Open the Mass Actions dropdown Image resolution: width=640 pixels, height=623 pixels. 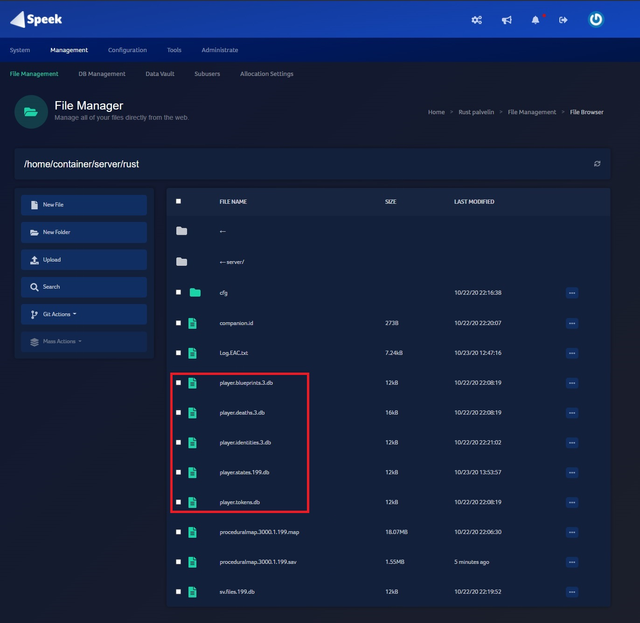[x=84, y=341]
